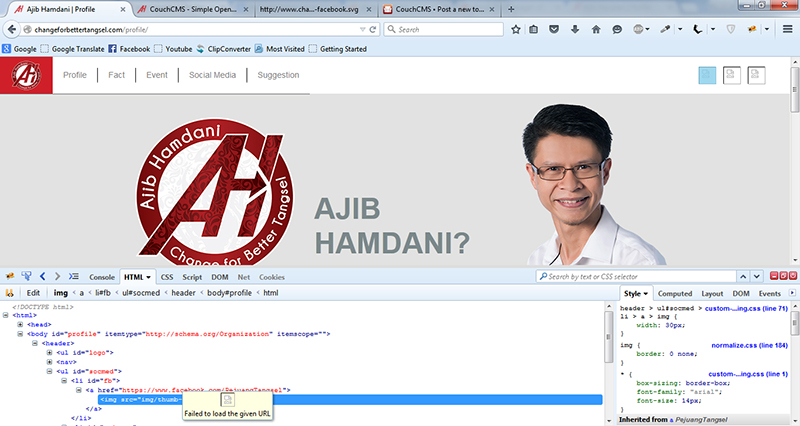Open the Downloads arrow icon

pos(575,30)
